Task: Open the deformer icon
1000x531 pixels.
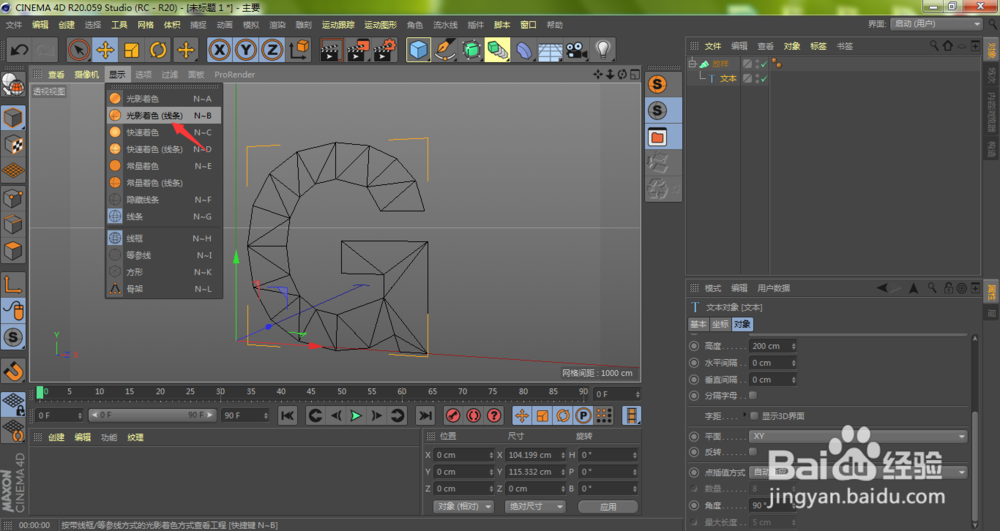Action: click(524, 50)
